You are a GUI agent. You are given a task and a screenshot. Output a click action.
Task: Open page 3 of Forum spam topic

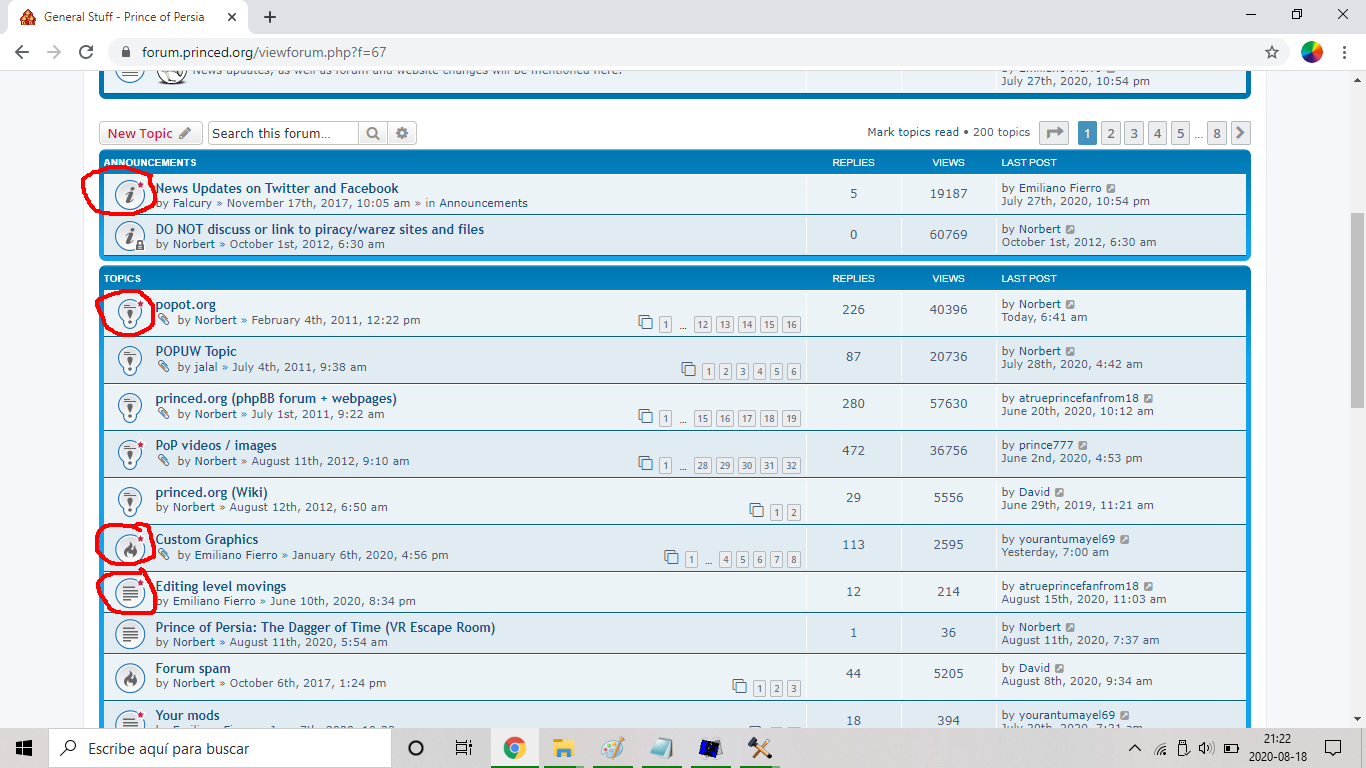coord(793,689)
